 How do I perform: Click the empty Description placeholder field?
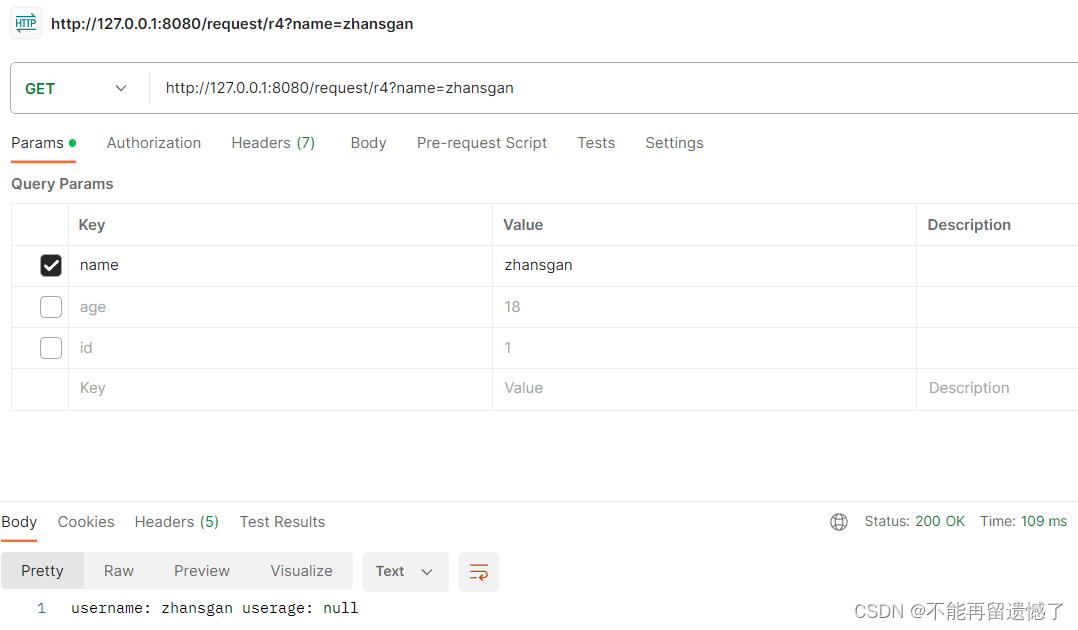click(998, 389)
